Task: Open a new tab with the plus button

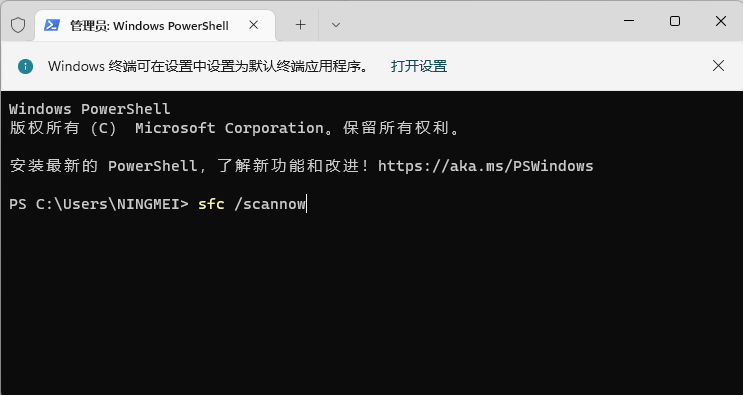Action: coord(300,25)
